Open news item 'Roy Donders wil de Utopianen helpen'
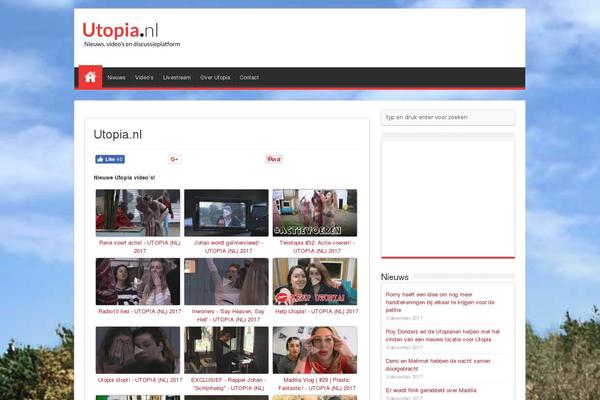This screenshot has height=400, width=600. point(443,335)
